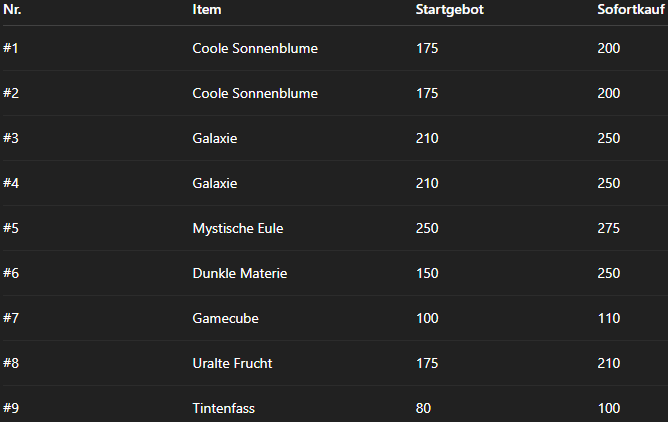Click the Sofortkauf column header
The height and width of the screenshot is (422, 668).
click(625, 10)
